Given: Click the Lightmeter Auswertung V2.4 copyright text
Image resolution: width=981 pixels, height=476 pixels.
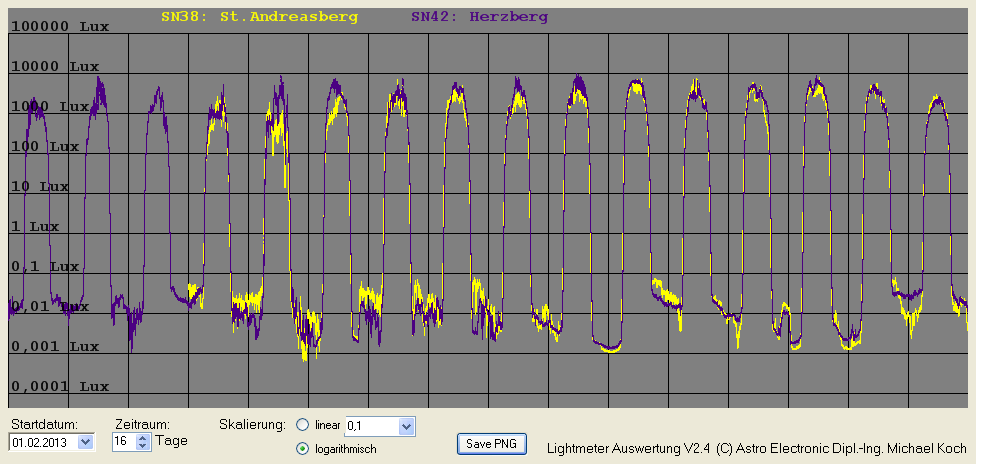Looking at the screenshot, I should [x=757, y=449].
